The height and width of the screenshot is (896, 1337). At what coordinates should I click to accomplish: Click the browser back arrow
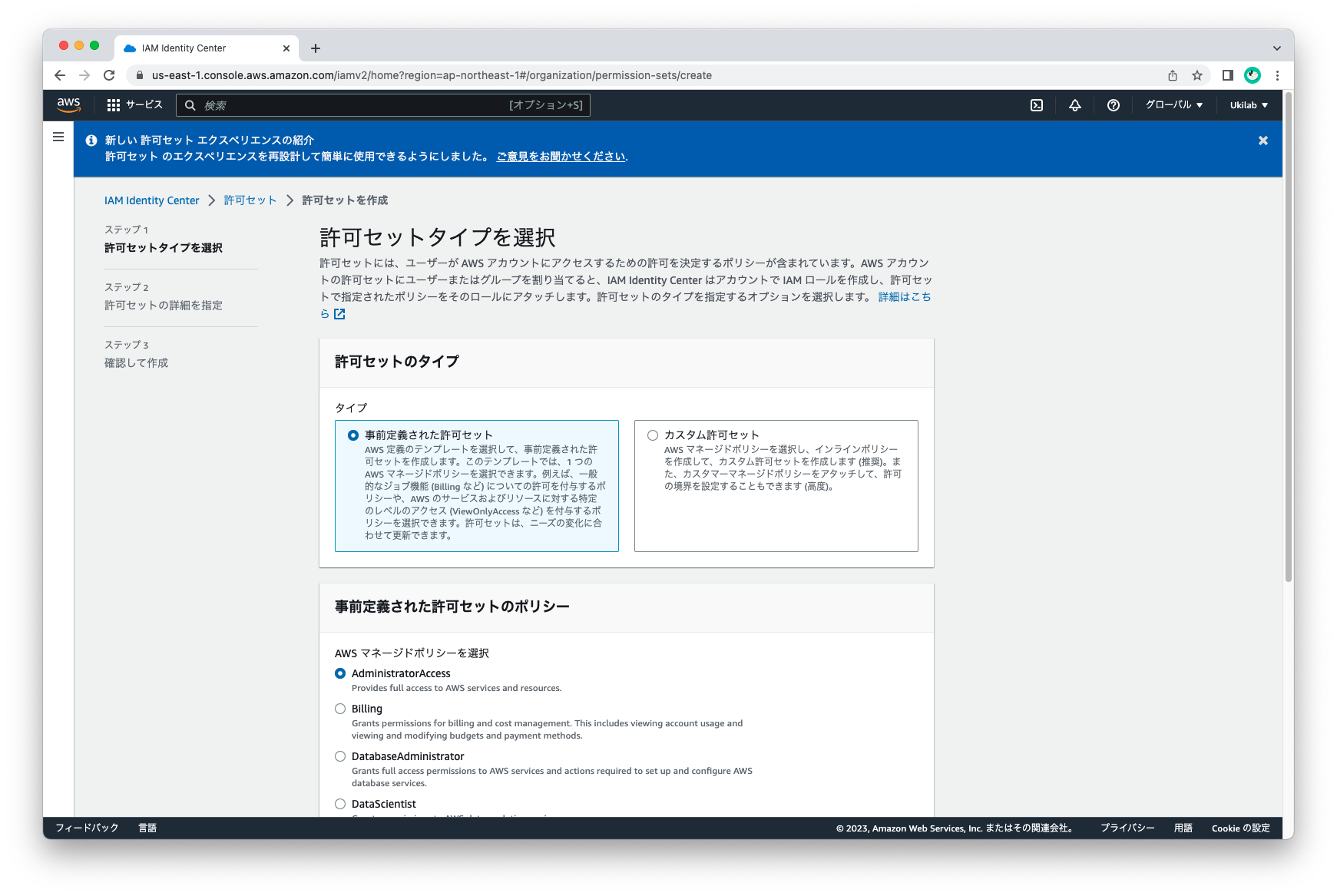(x=60, y=75)
